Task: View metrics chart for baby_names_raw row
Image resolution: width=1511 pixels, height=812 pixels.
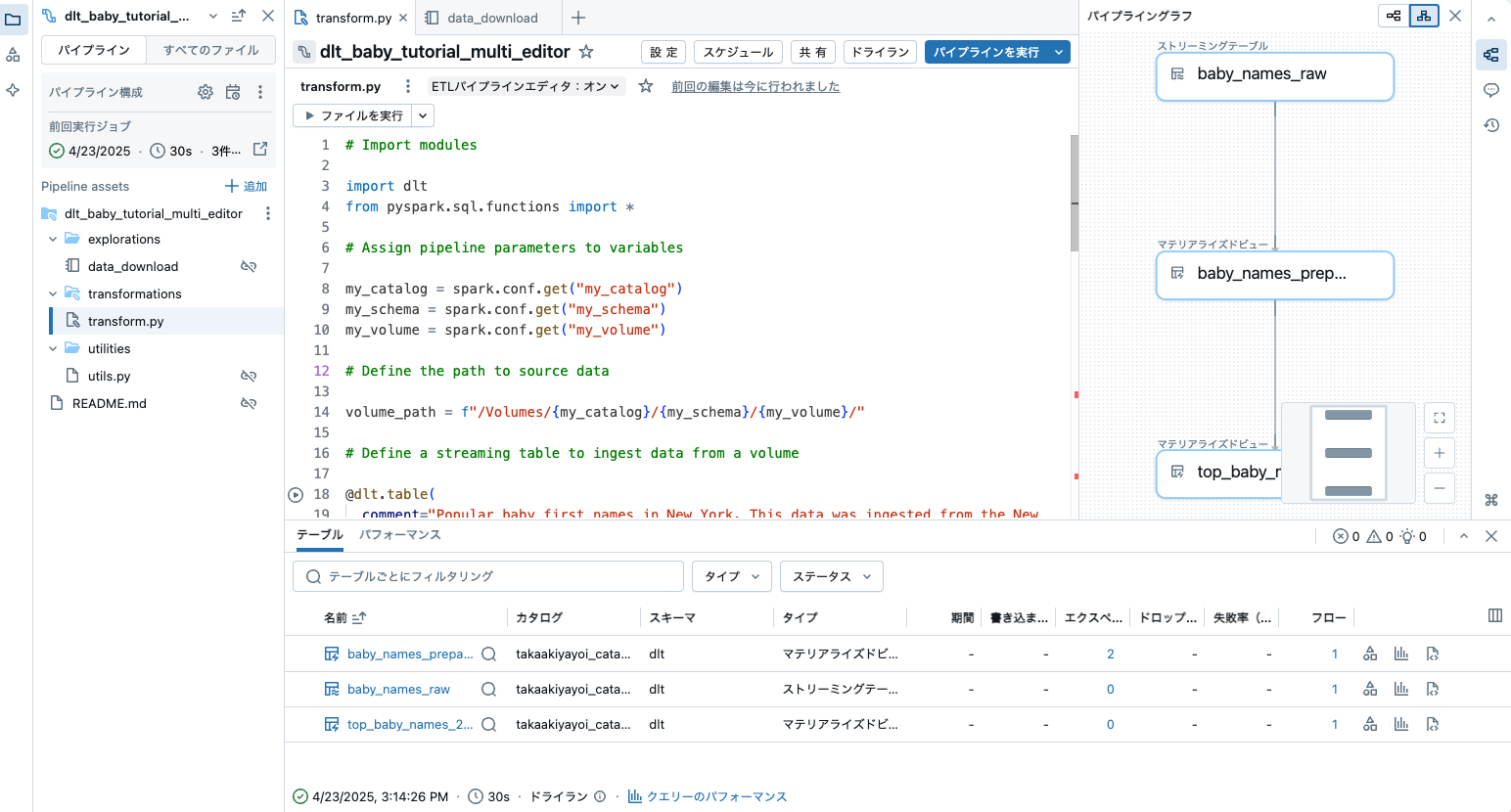Action: [1400, 689]
